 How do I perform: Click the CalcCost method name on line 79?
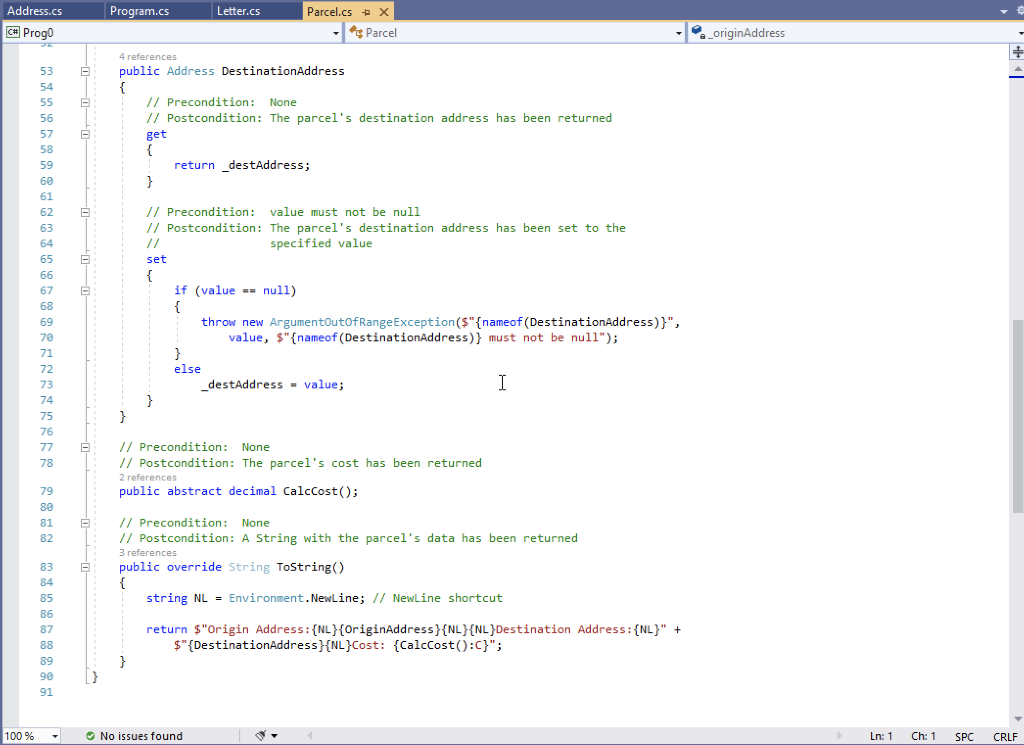click(310, 491)
